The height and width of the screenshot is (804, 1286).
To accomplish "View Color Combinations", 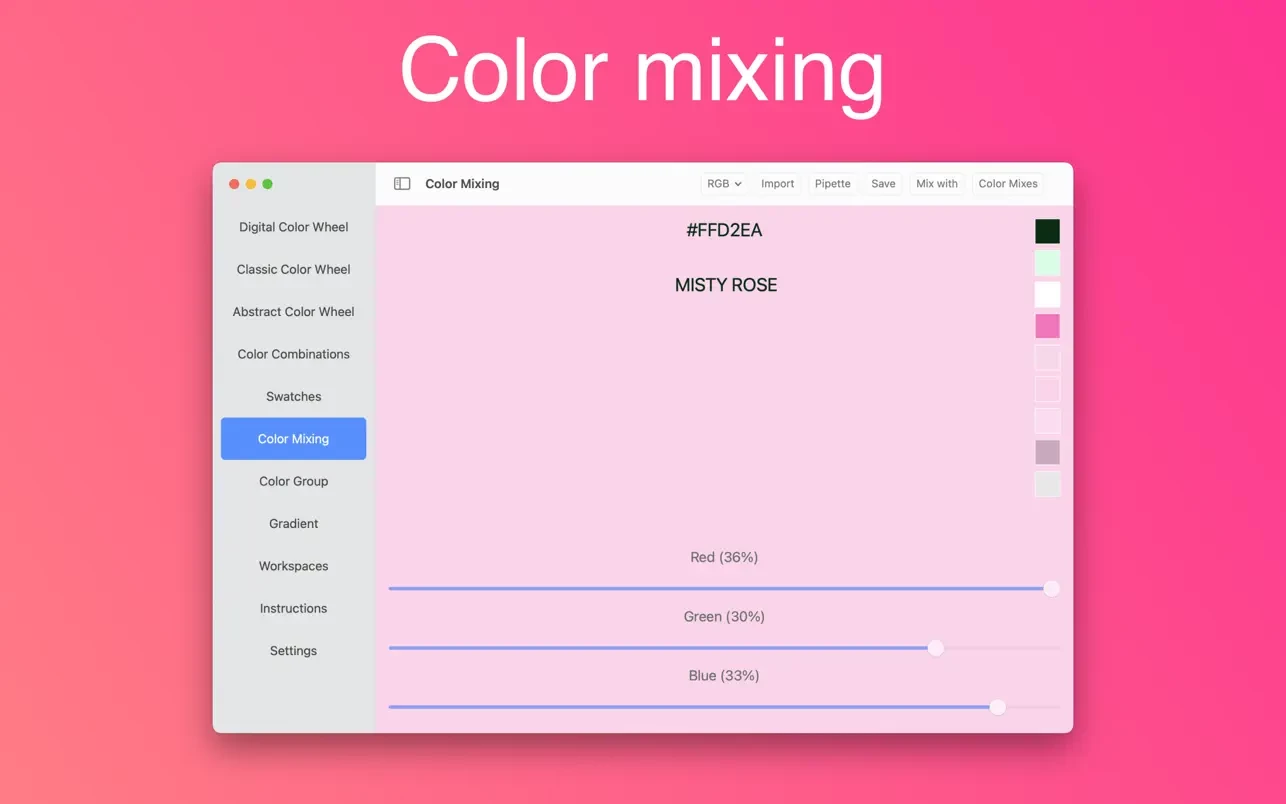I will [x=293, y=354].
